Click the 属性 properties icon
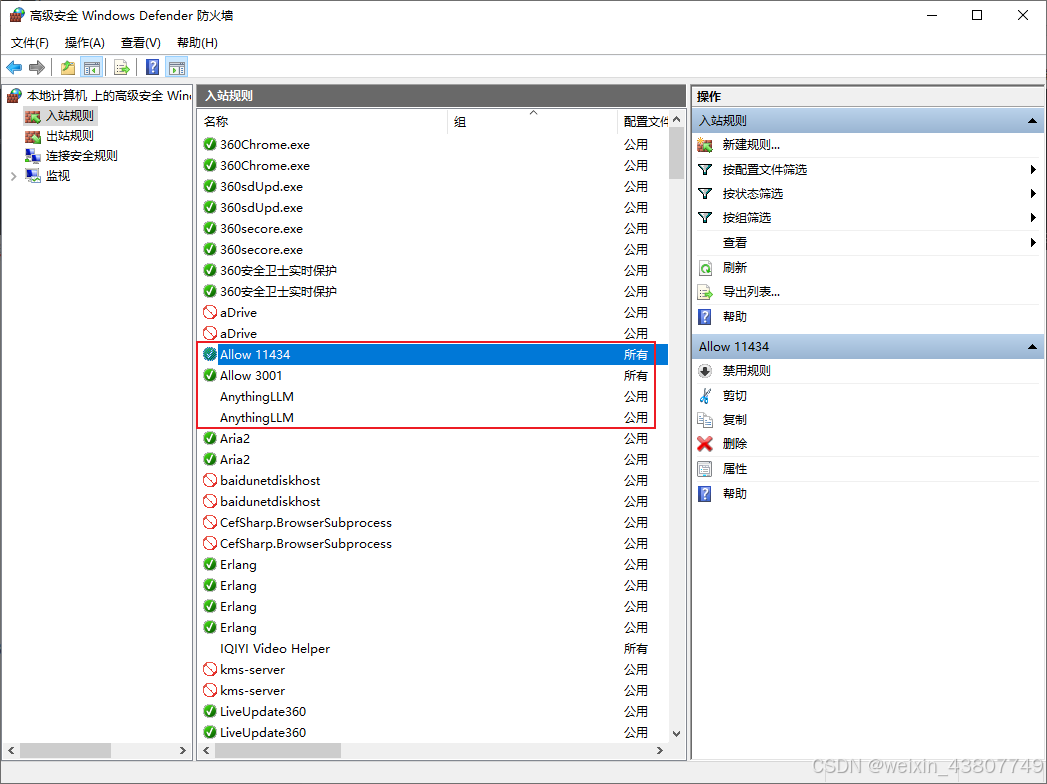This screenshot has width=1047, height=784. coord(705,469)
